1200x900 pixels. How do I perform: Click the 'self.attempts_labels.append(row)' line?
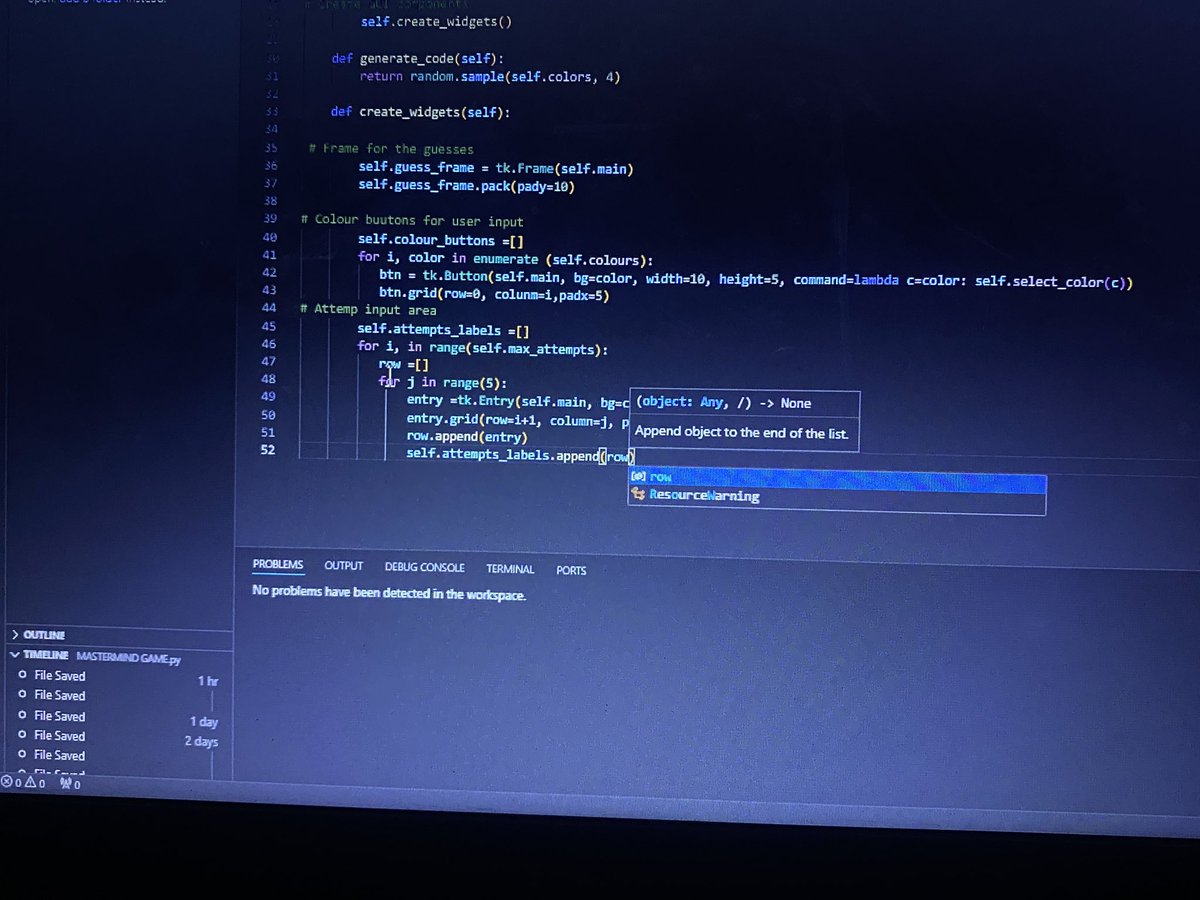click(x=521, y=456)
